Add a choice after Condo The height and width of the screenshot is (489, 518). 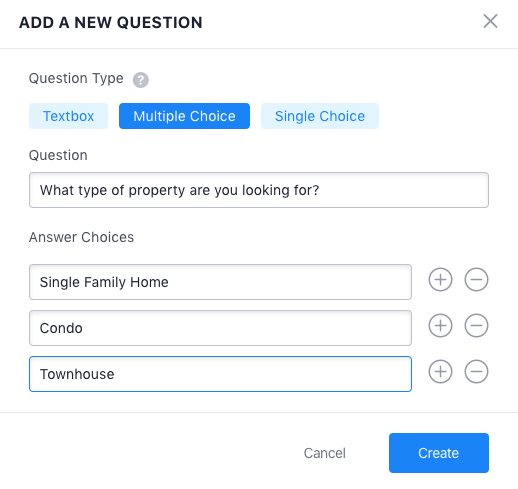440,325
